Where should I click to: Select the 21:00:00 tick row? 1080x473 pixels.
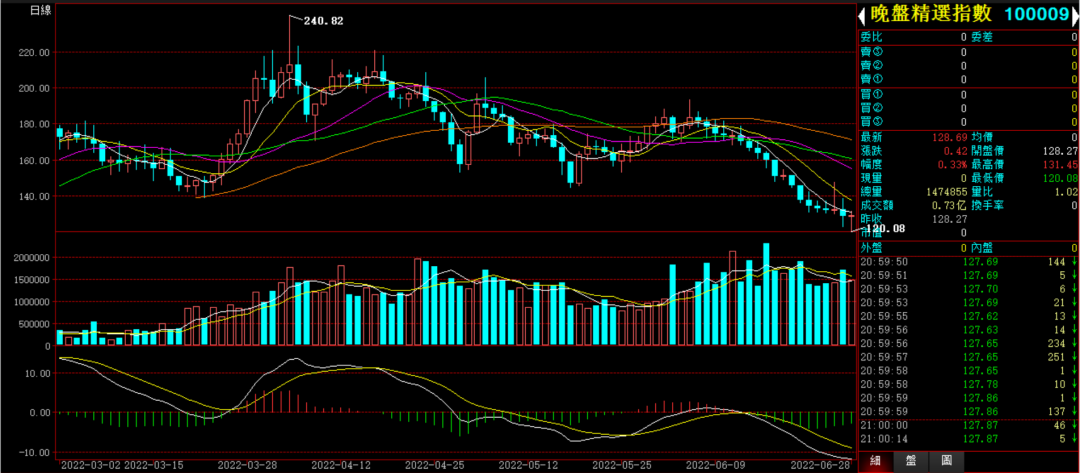(x=968, y=425)
